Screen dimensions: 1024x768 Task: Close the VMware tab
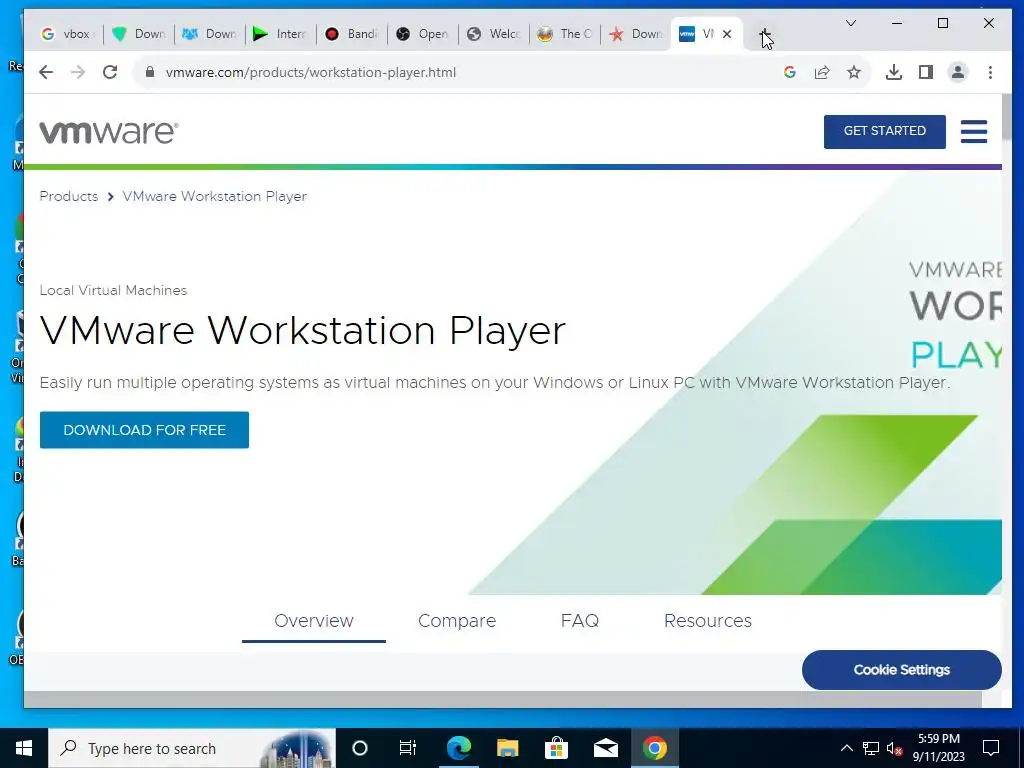(727, 34)
